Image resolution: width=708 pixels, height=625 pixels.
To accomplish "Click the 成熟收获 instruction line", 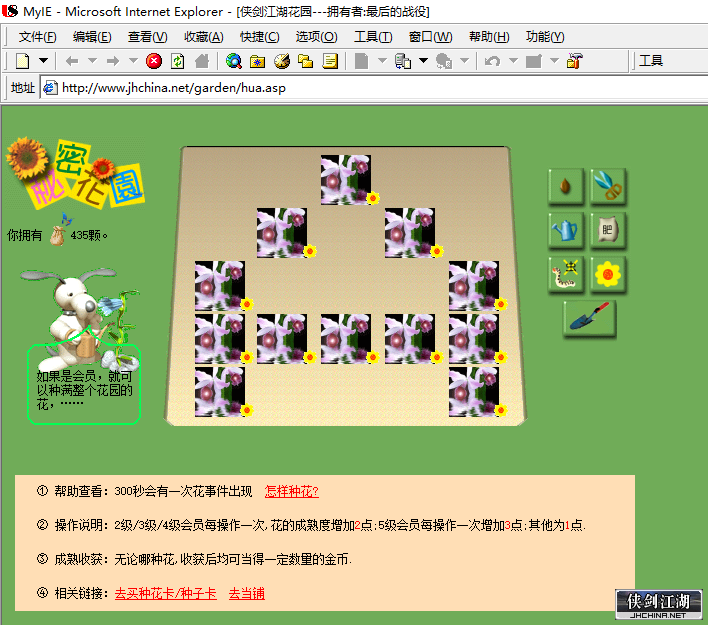I will tap(194, 559).
